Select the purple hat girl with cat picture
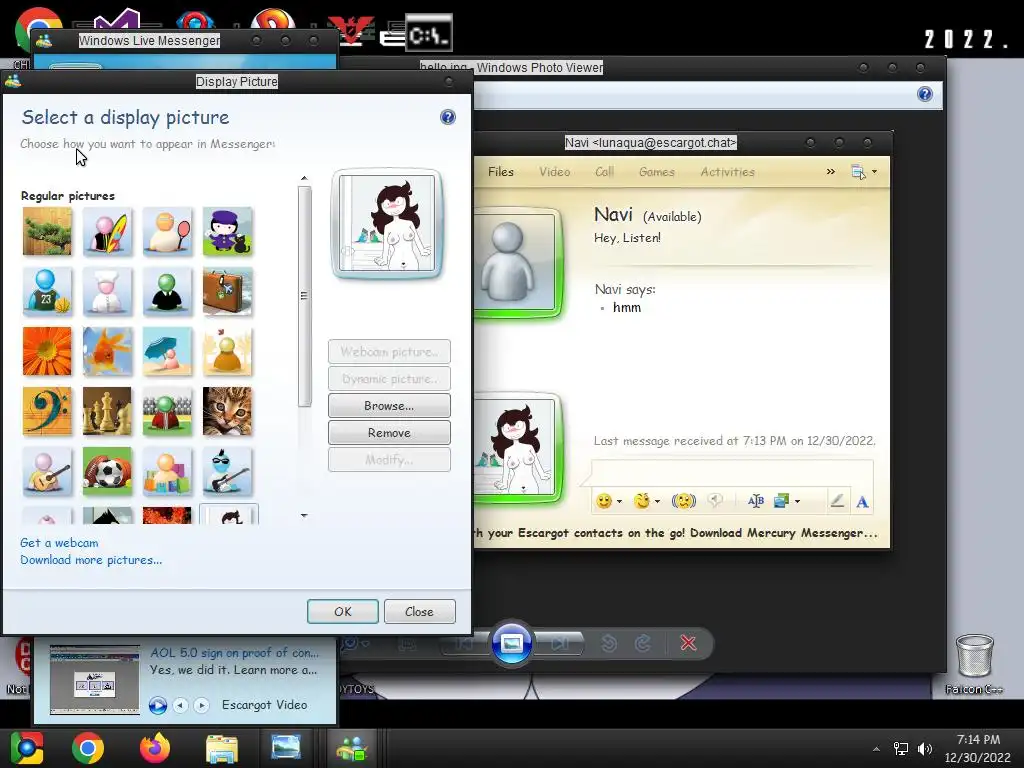The width and height of the screenshot is (1024, 768). [227, 231]
